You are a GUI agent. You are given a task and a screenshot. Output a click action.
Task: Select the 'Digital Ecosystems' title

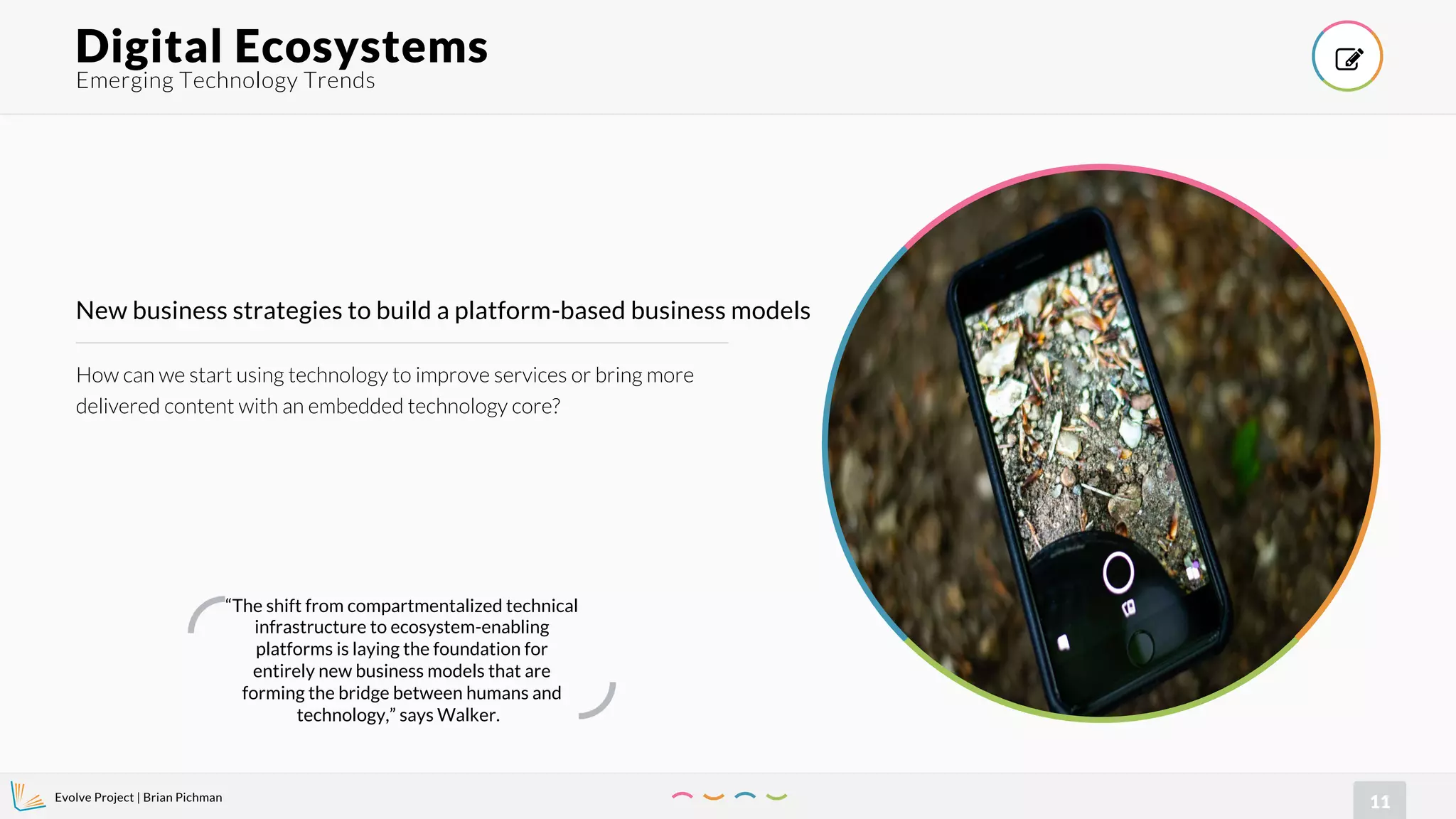282,47
